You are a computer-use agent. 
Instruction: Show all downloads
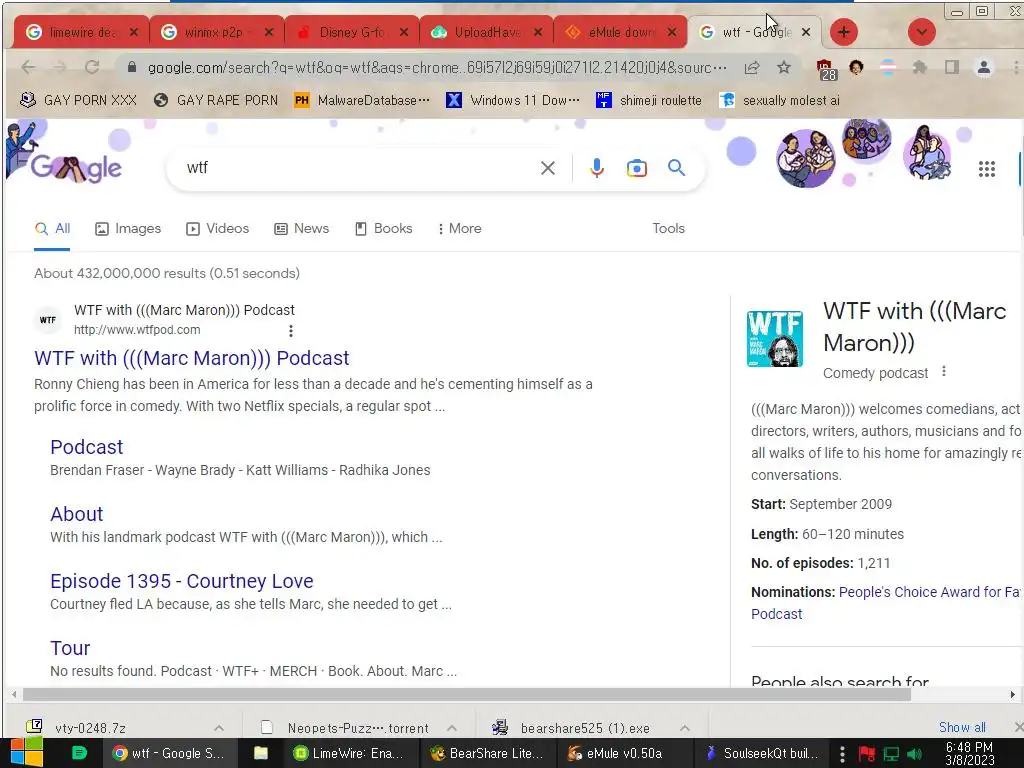click(962, 728)
